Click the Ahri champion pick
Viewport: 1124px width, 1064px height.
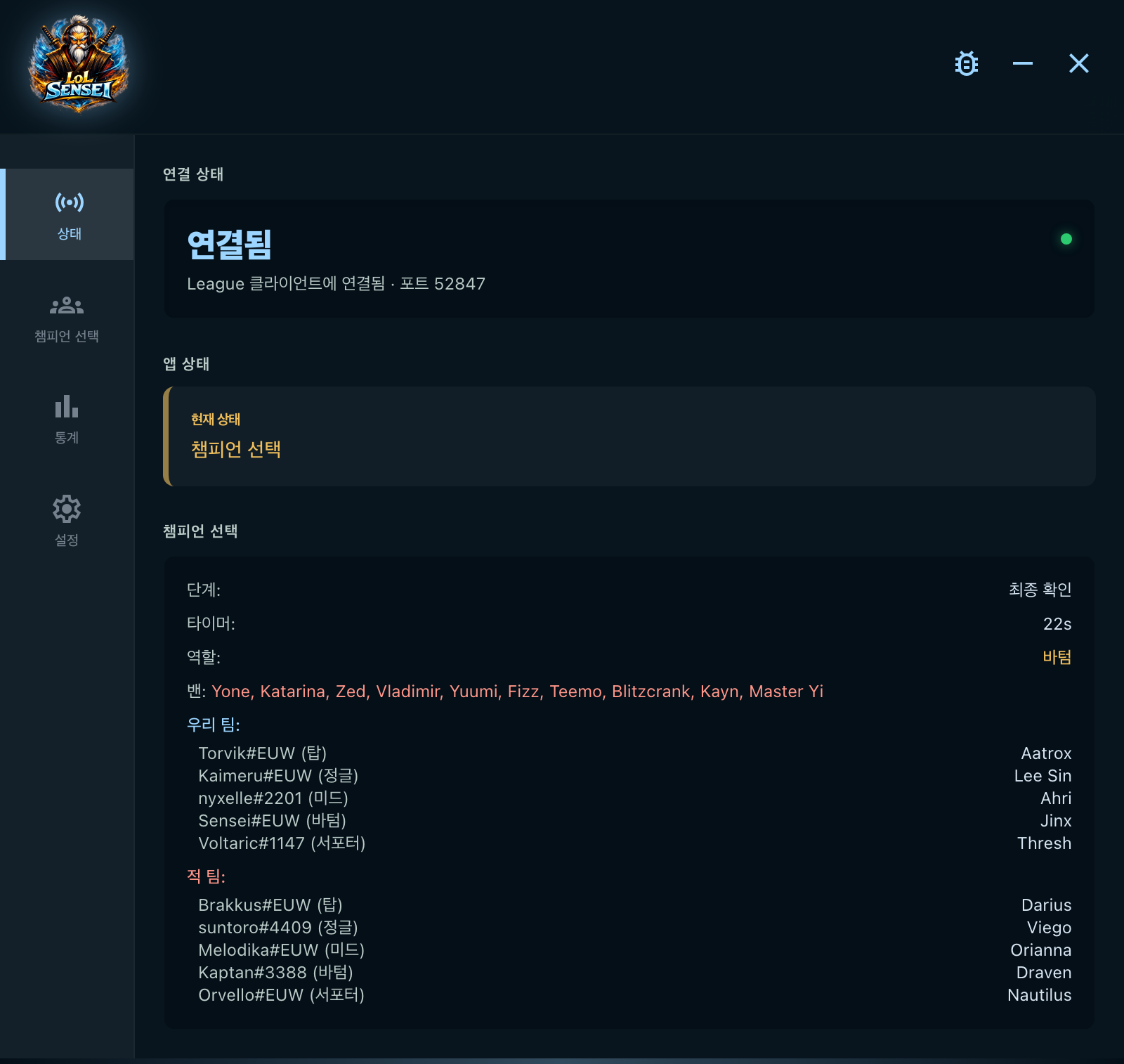[1056, 798]
